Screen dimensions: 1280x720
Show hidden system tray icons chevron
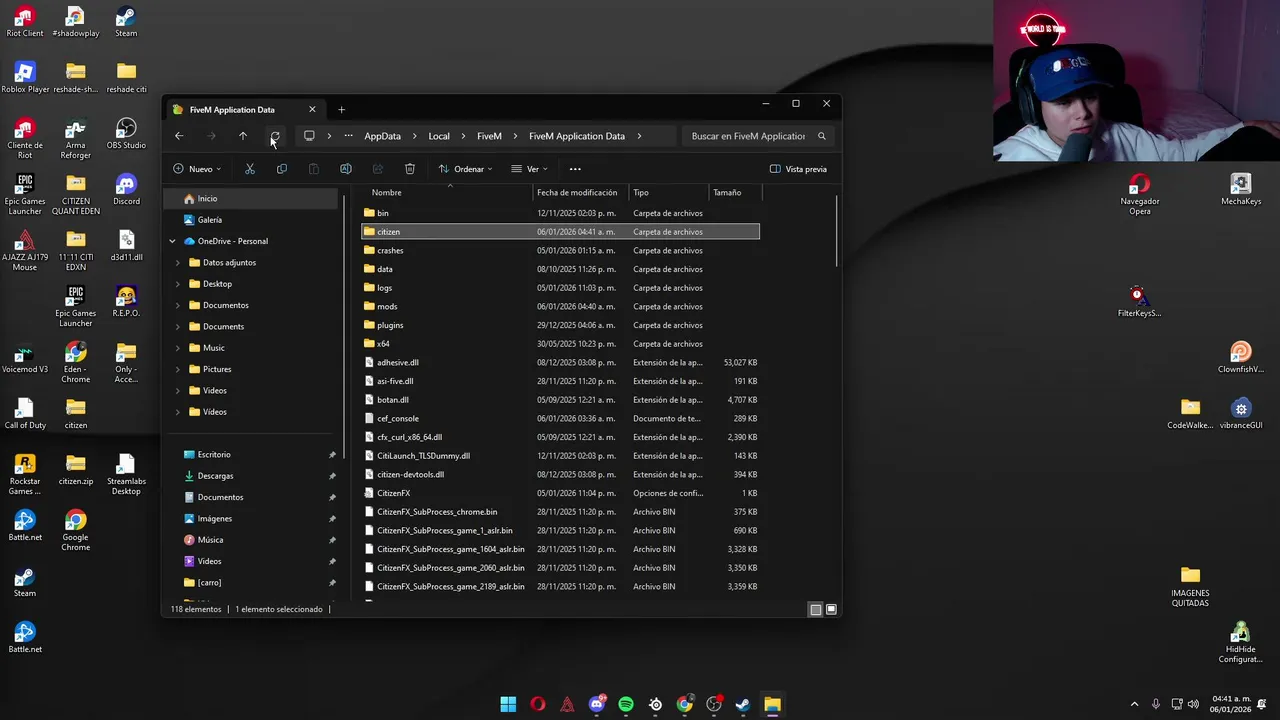pos(1134,704)
